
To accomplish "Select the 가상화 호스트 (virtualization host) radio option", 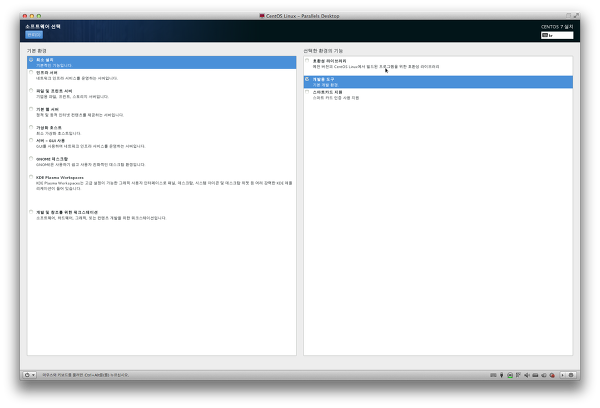I will (x=31, y=127).
